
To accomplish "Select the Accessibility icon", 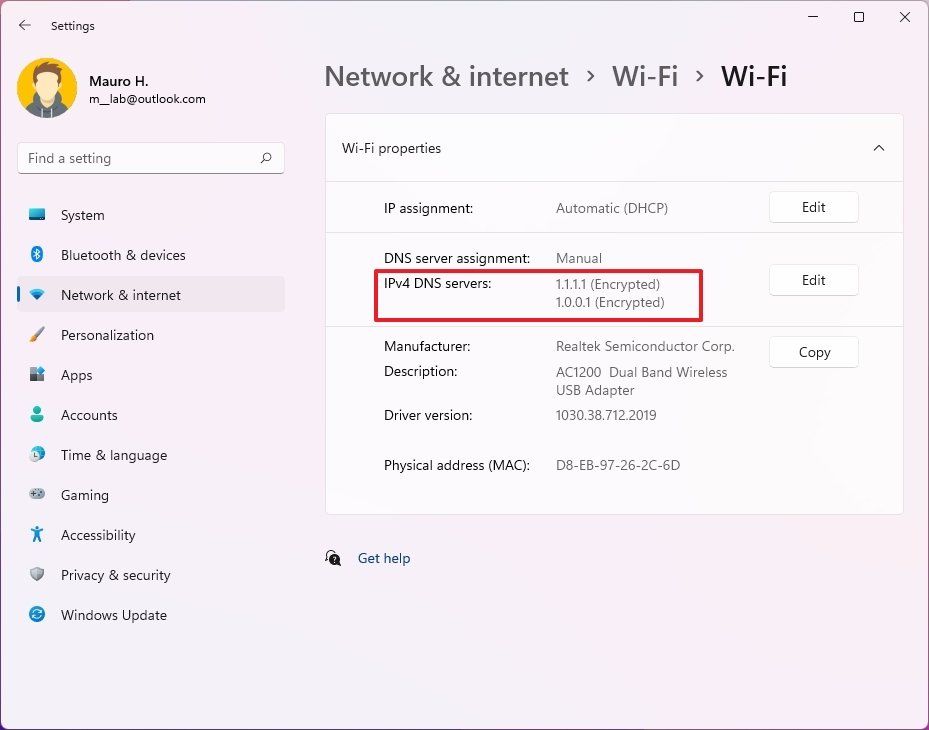I will (x=36, y=535).
